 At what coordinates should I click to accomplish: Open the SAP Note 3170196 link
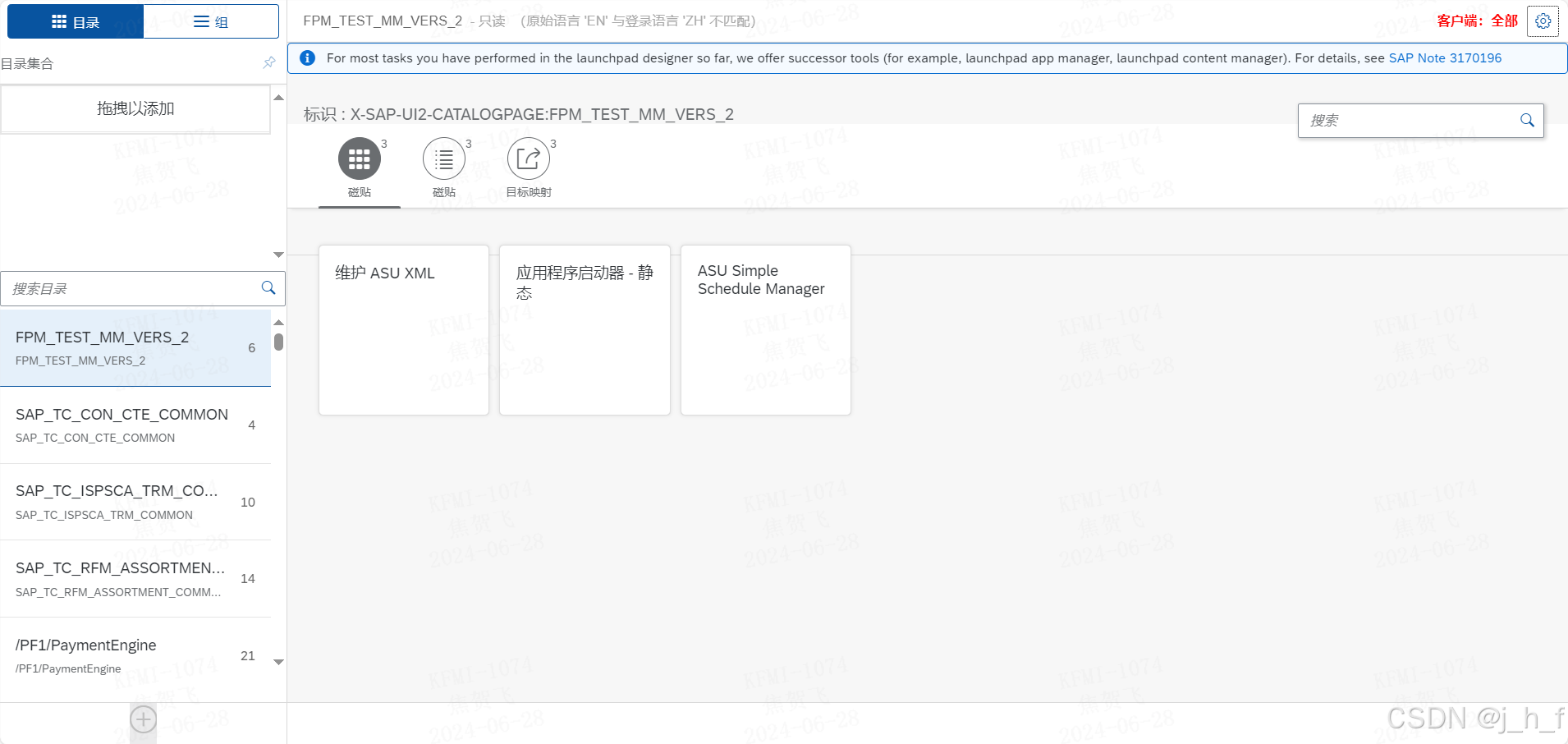click(x=1445, y=58)
